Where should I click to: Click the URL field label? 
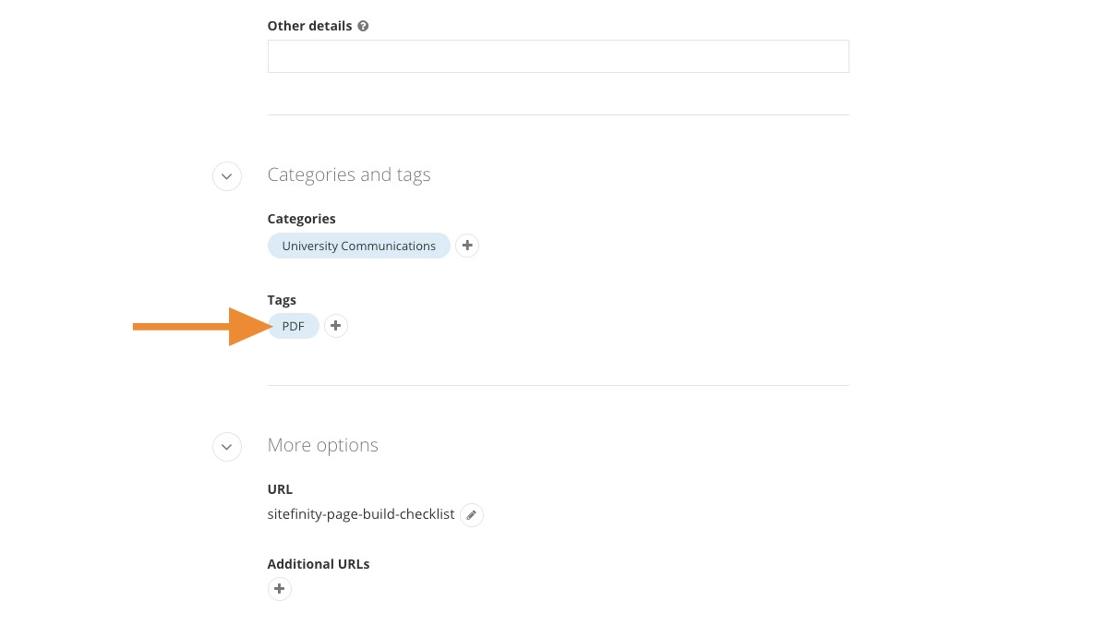click(x=280, y=489)
